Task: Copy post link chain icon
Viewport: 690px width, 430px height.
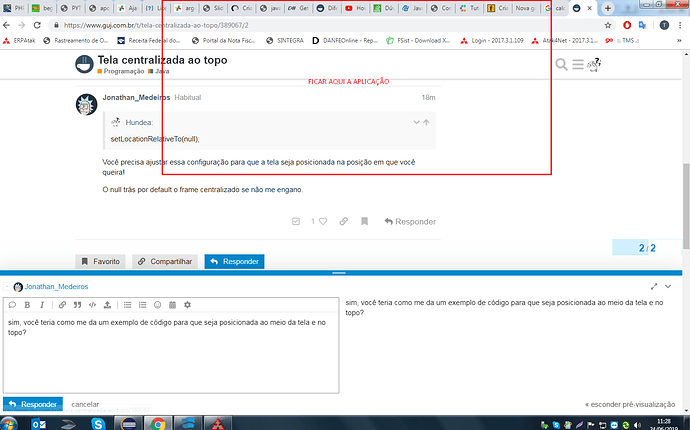Action: point(344,221)
